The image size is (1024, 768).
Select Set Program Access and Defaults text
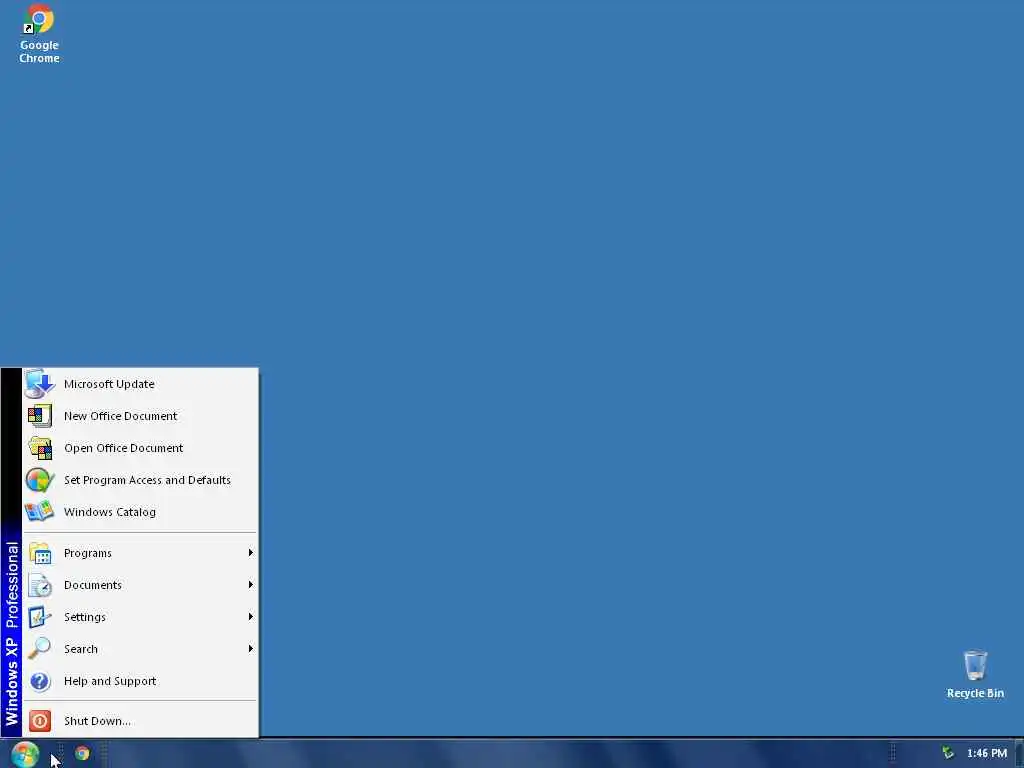147,480
